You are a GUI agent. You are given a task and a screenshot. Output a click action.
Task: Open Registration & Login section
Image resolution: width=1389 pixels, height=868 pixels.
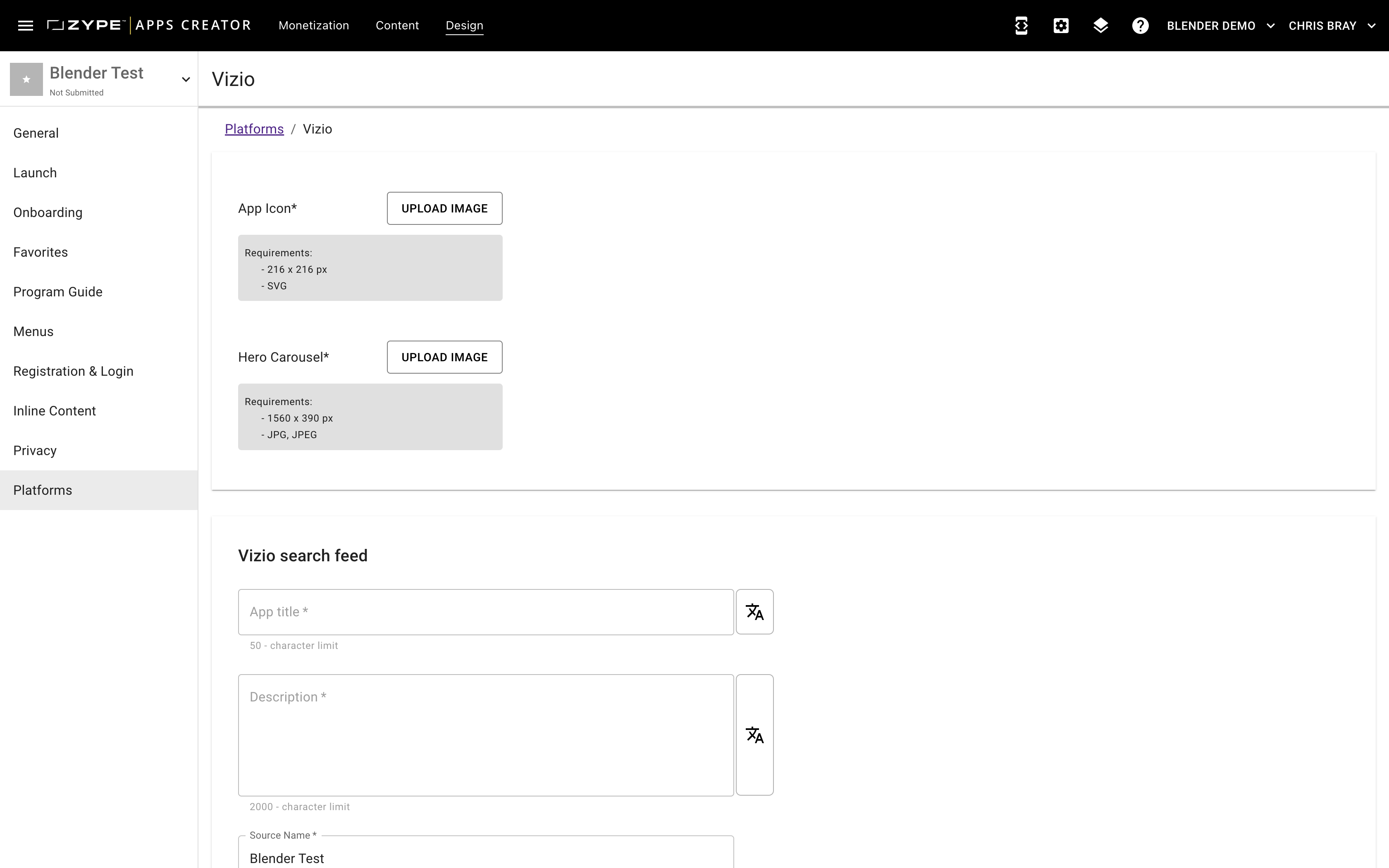(99, 371)
